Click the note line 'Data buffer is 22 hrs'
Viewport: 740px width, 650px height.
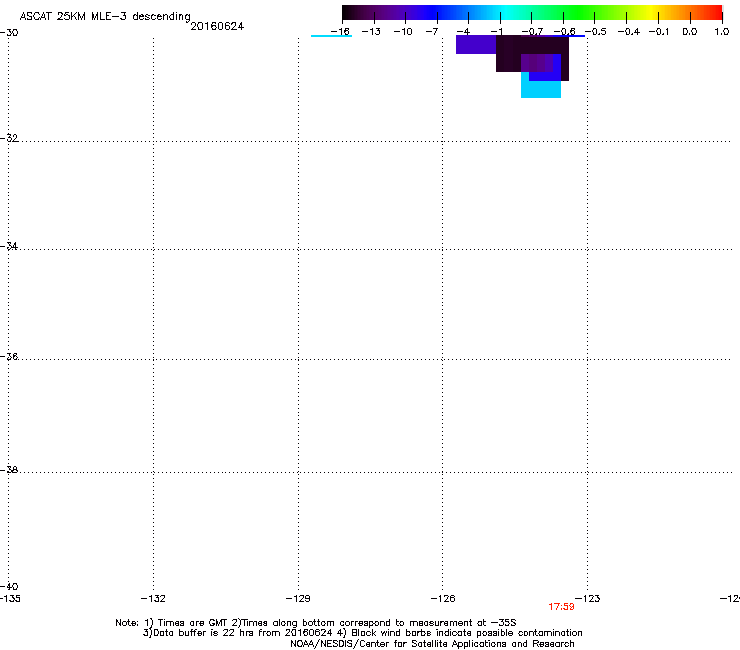coord(362,633)
